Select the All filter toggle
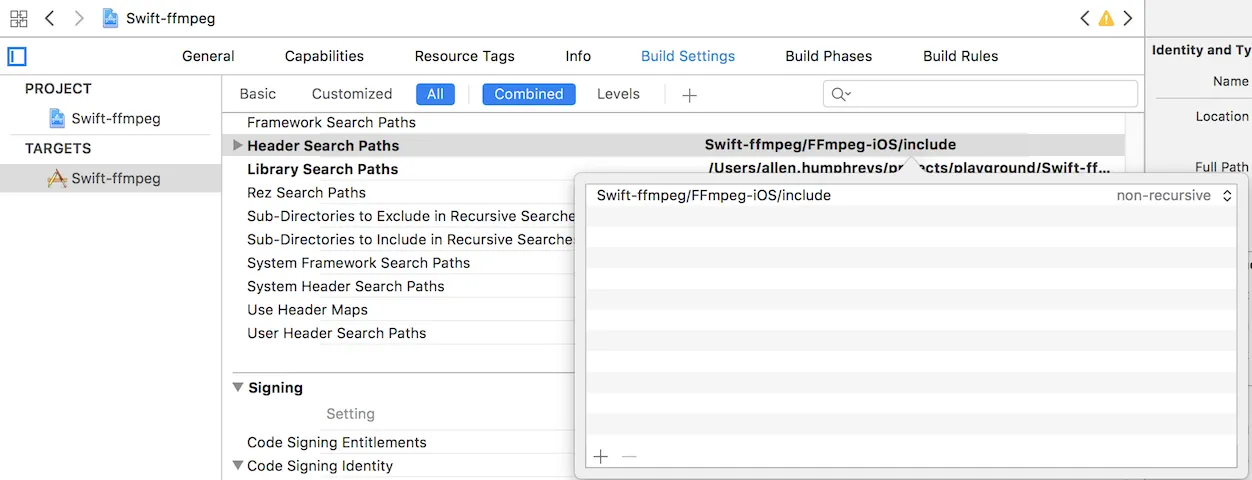 [435, 94]
